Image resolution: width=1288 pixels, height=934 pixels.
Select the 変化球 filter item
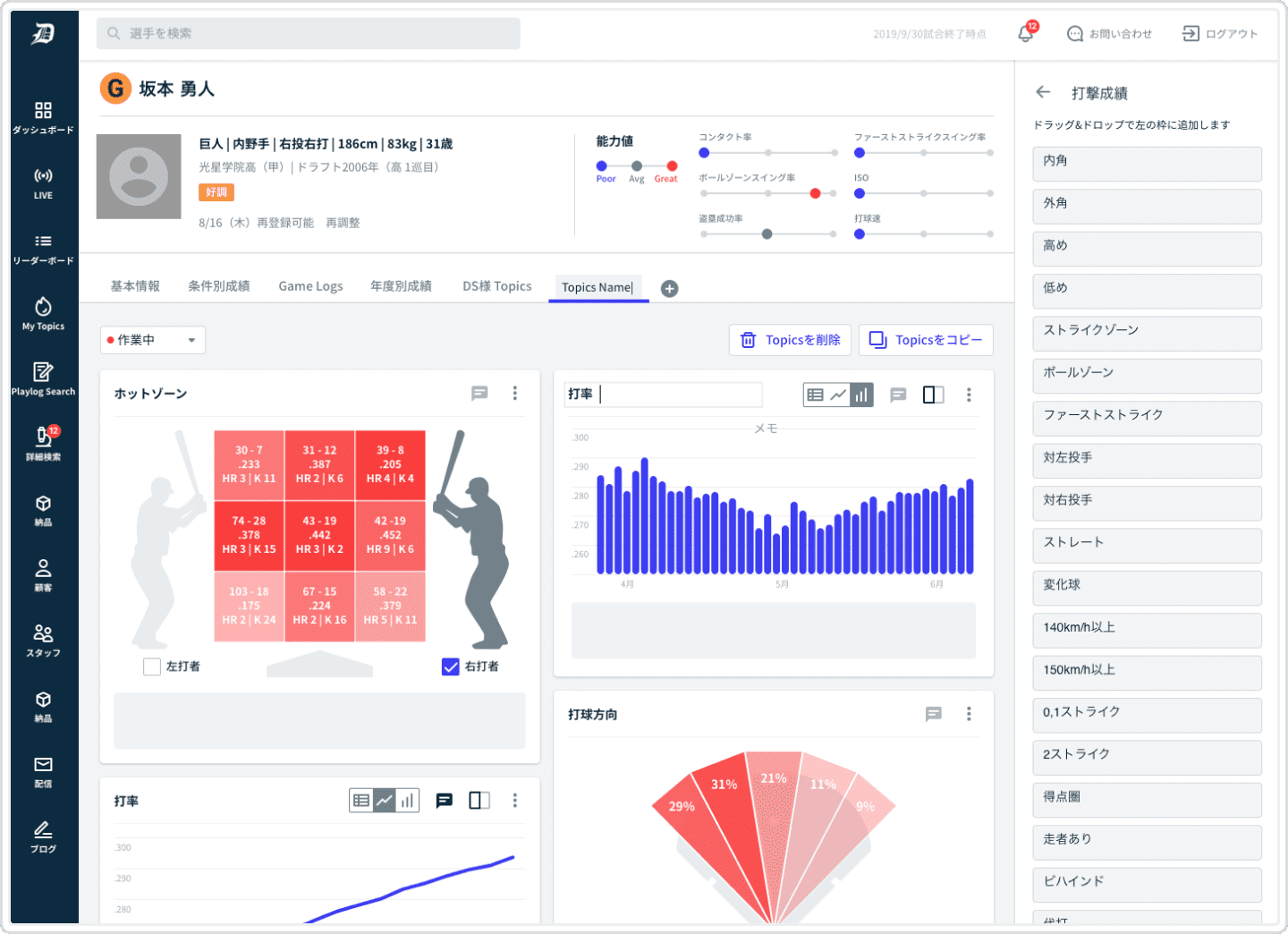(x=1147, y=589)
